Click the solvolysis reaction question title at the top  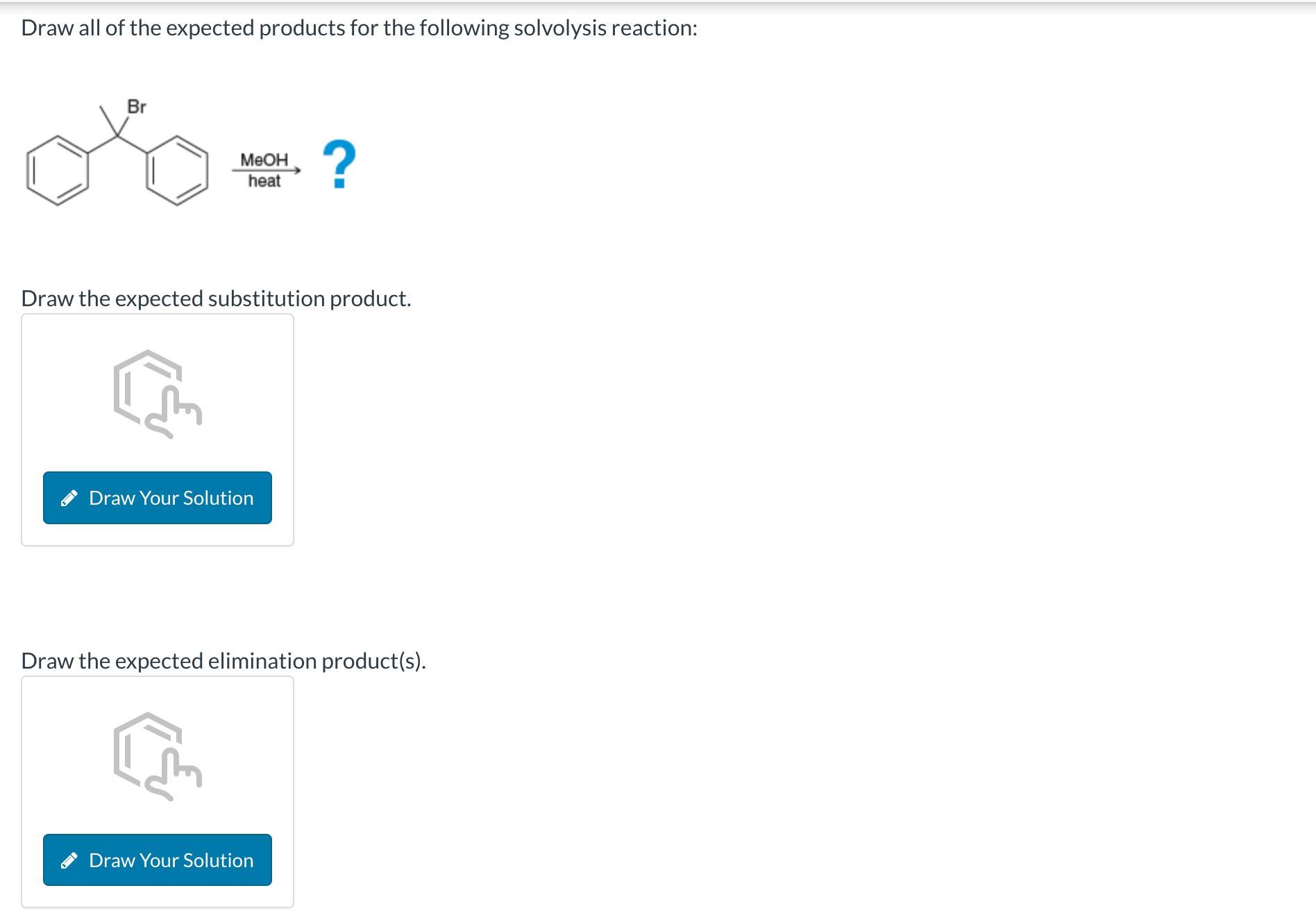358,28
